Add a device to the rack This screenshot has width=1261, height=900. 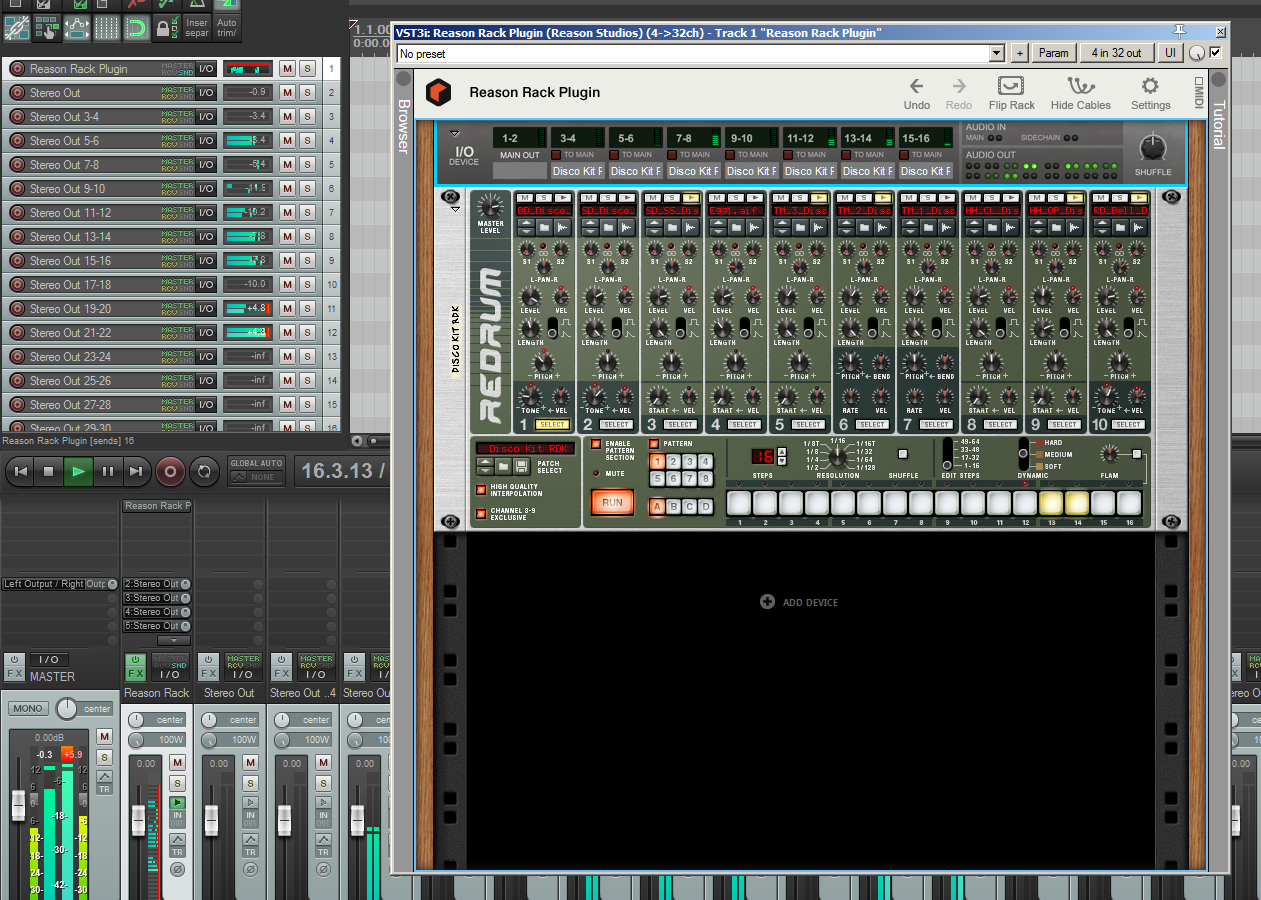[x=798, y=602]
